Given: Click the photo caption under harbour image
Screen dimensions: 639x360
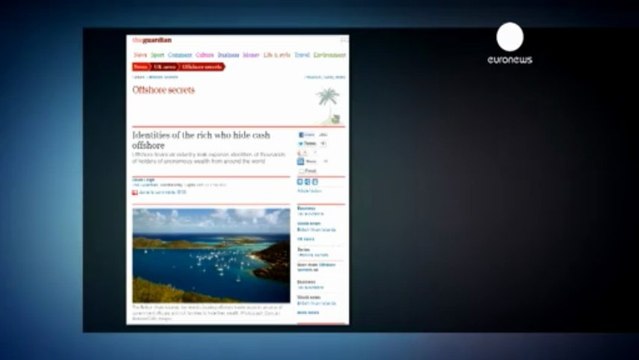Looking at the screenshot, I should tap(207, 312).
